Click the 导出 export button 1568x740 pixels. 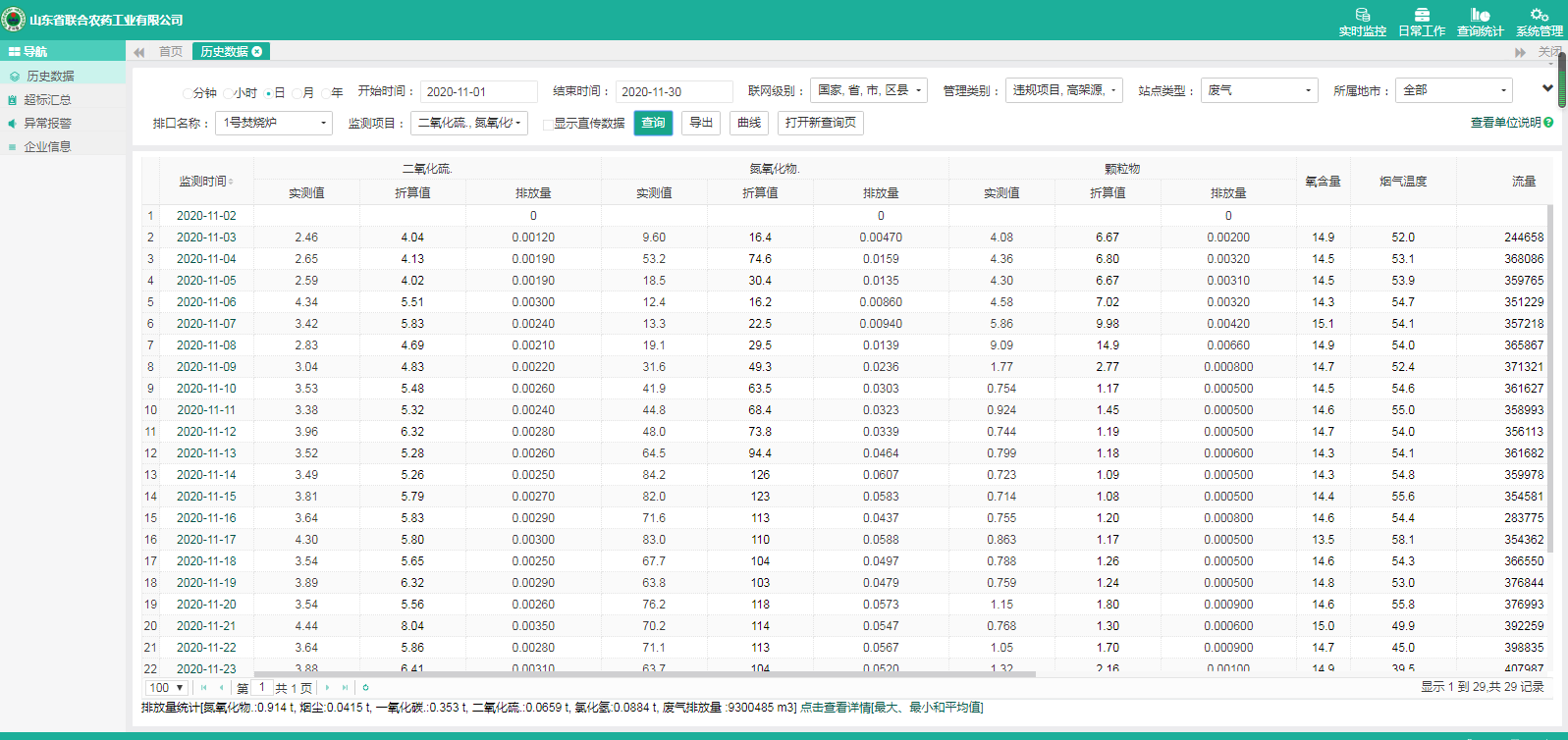click(x=701, y=123)
